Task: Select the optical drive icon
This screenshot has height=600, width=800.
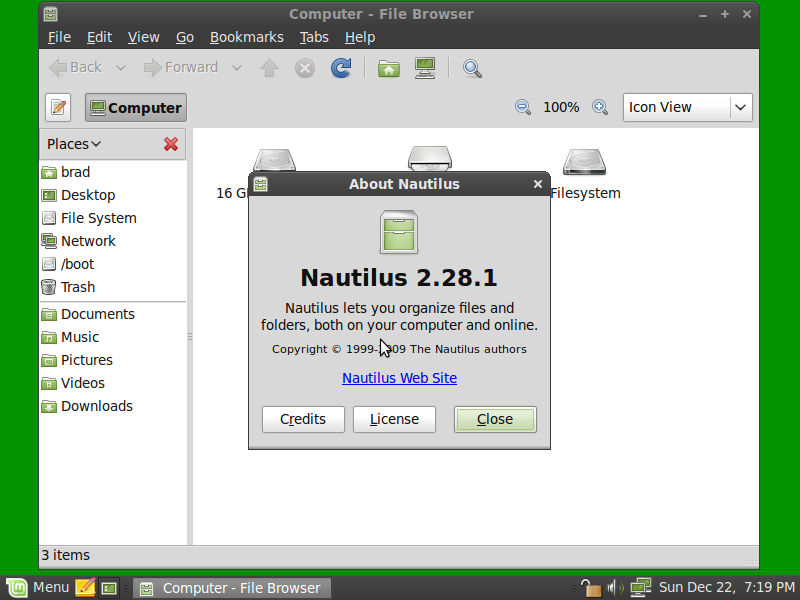Action: pos(430,158)
